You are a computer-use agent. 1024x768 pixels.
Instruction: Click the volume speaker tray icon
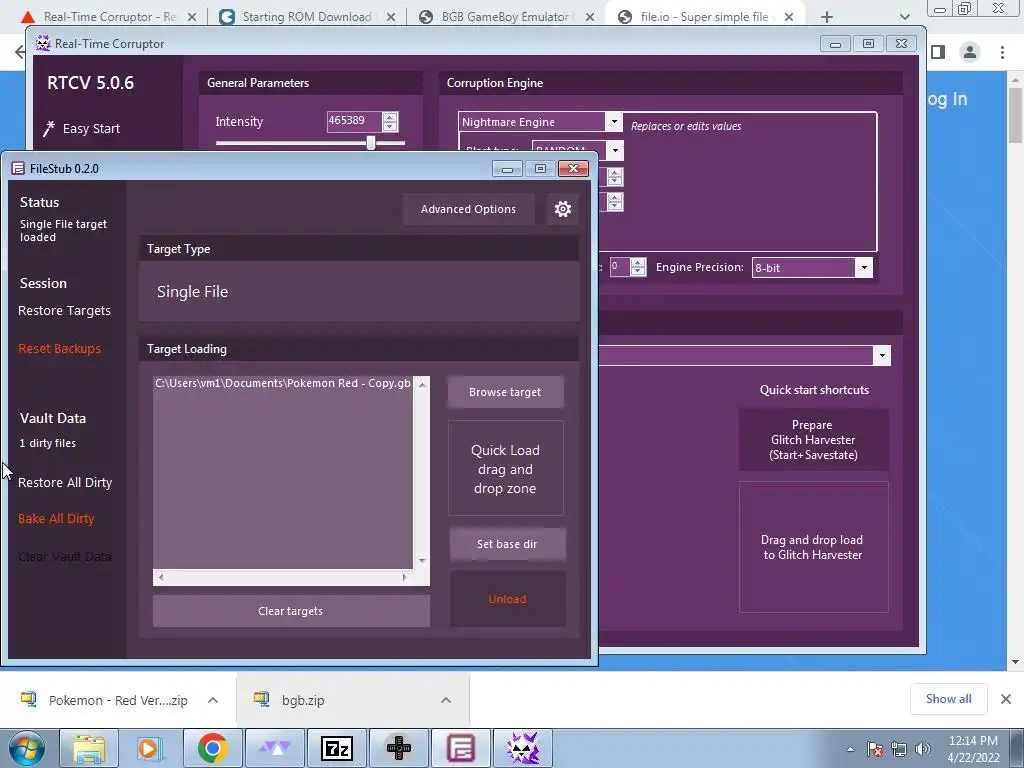pos(923,749)
